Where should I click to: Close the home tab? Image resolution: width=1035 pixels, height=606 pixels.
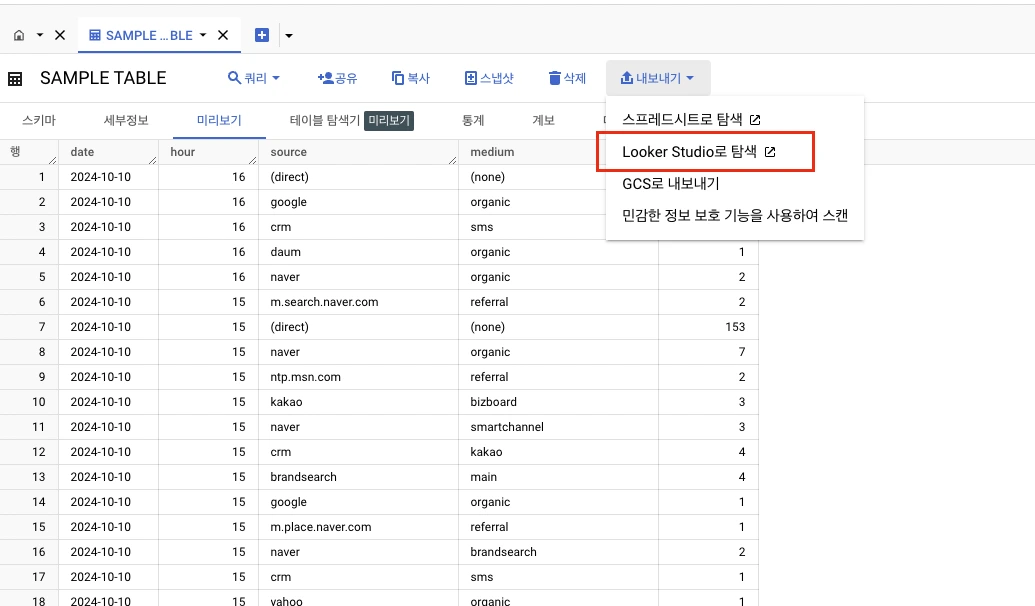tap(60, 36)
